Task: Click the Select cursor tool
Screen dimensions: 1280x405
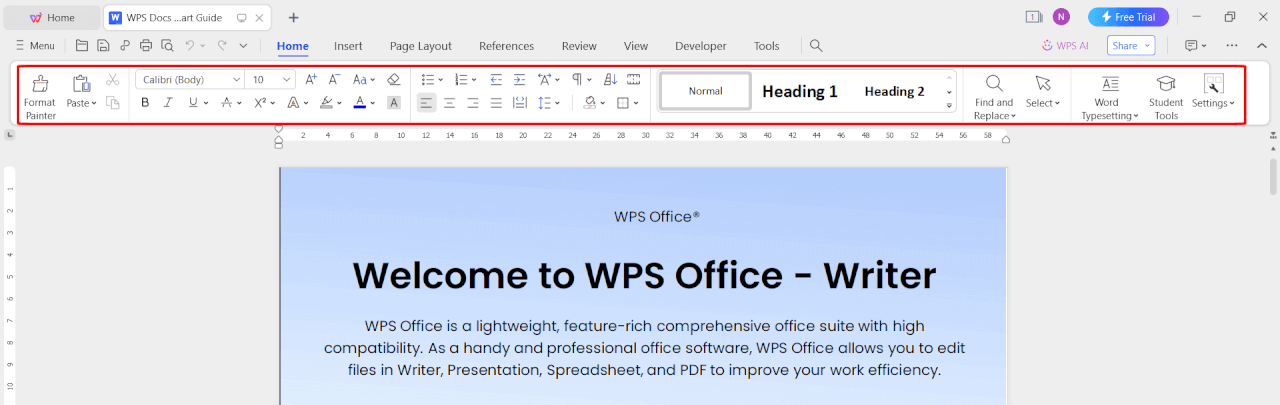Action: point(1043,83)
